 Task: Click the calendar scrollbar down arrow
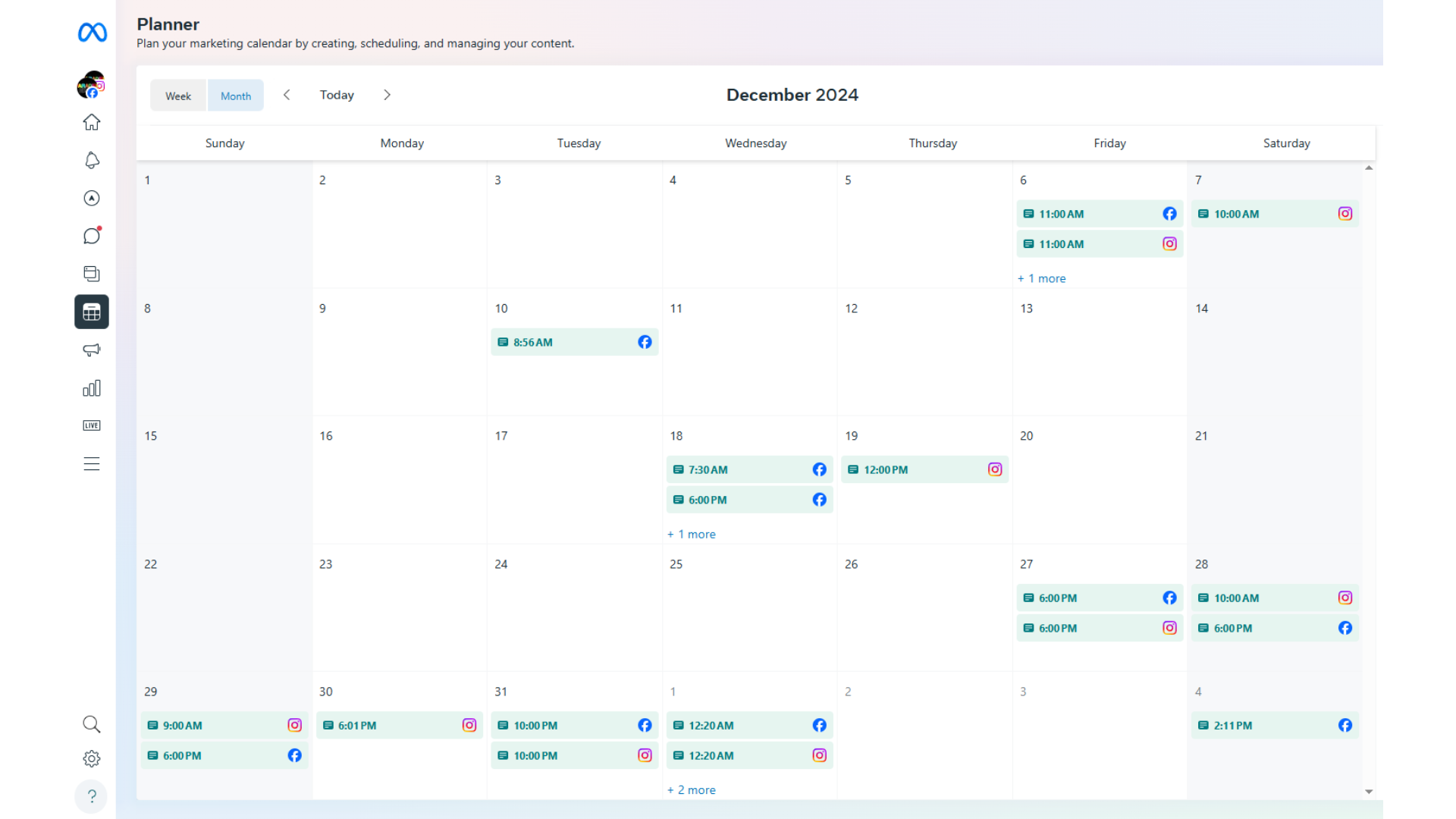[1369, 791]
